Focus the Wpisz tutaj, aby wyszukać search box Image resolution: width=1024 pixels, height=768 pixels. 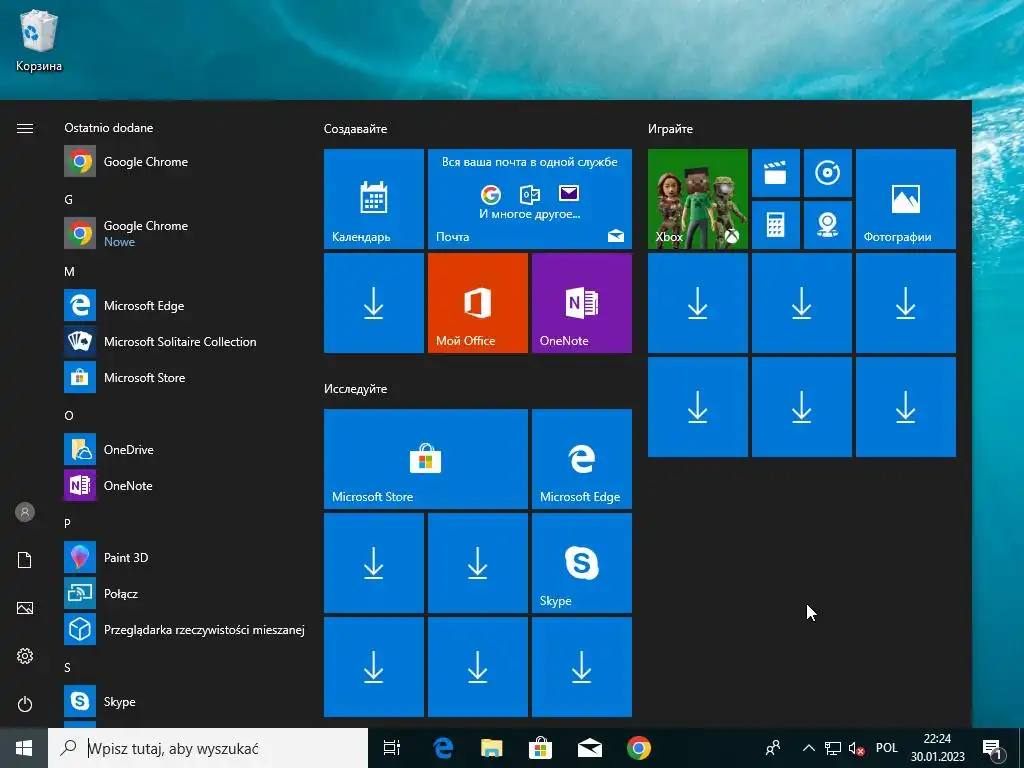point(208,748)
